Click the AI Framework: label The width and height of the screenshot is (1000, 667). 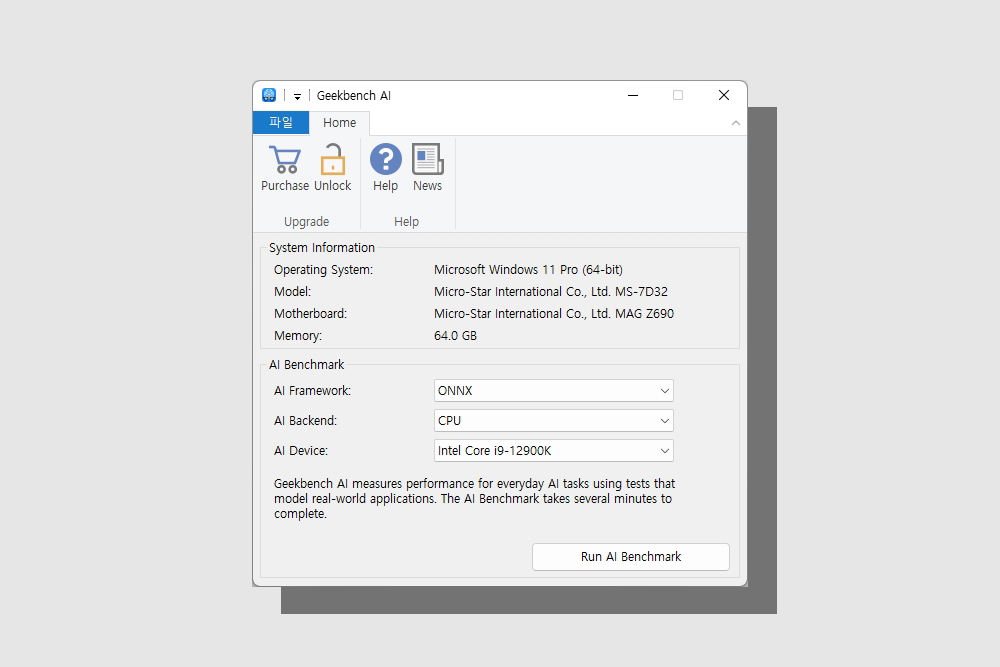[x=312, y=391]
